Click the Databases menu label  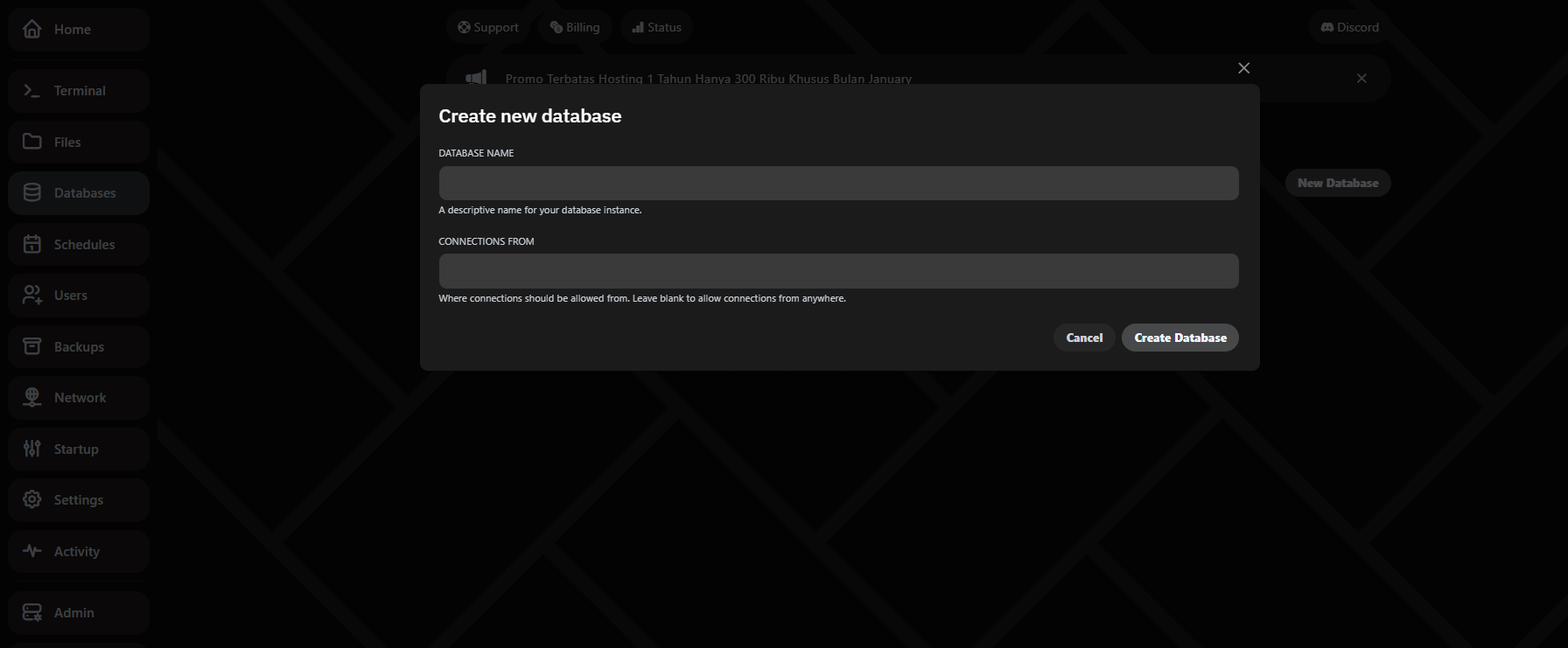pos(85,192)
